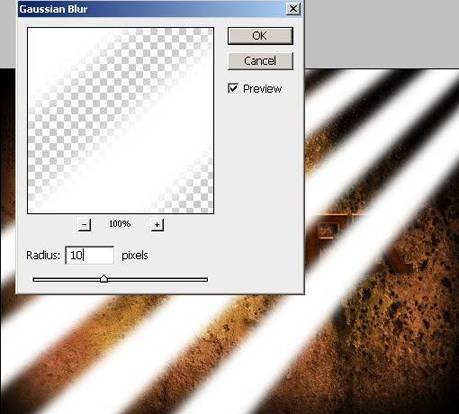
Task: Cancel the Gaussian Blur filter
Action: pyautogui.click(x=260, y=61)
